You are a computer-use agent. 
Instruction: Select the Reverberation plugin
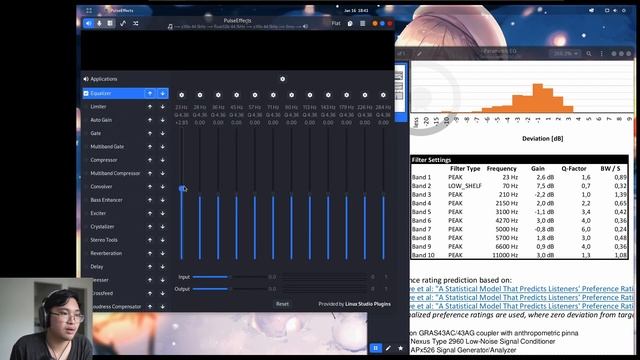(106, 253)
